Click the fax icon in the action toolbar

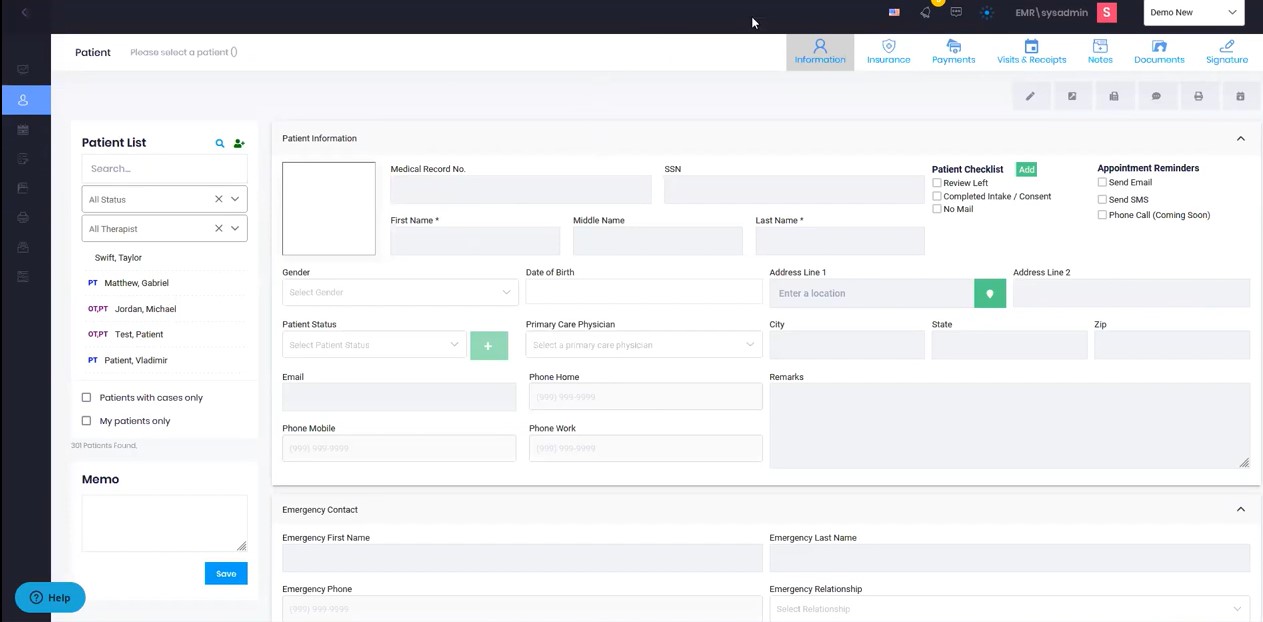pos(1113,95)
